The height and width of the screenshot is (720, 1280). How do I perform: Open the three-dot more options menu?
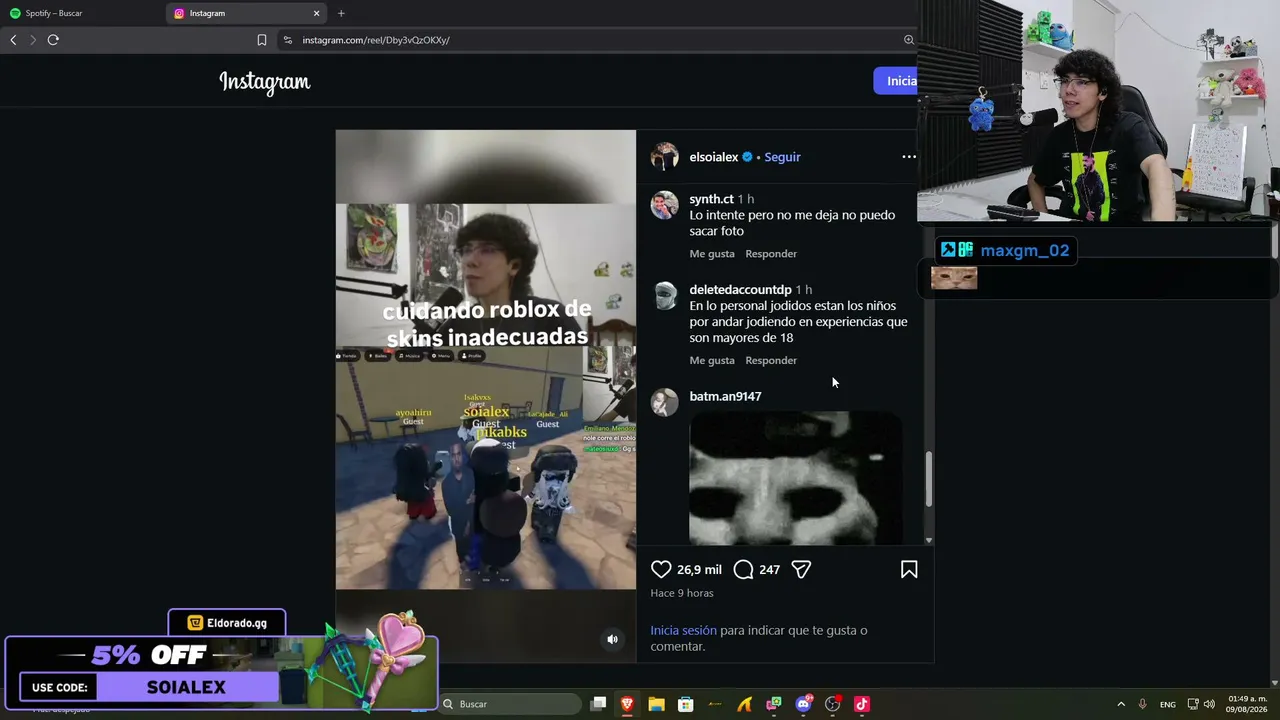(909, 157)
